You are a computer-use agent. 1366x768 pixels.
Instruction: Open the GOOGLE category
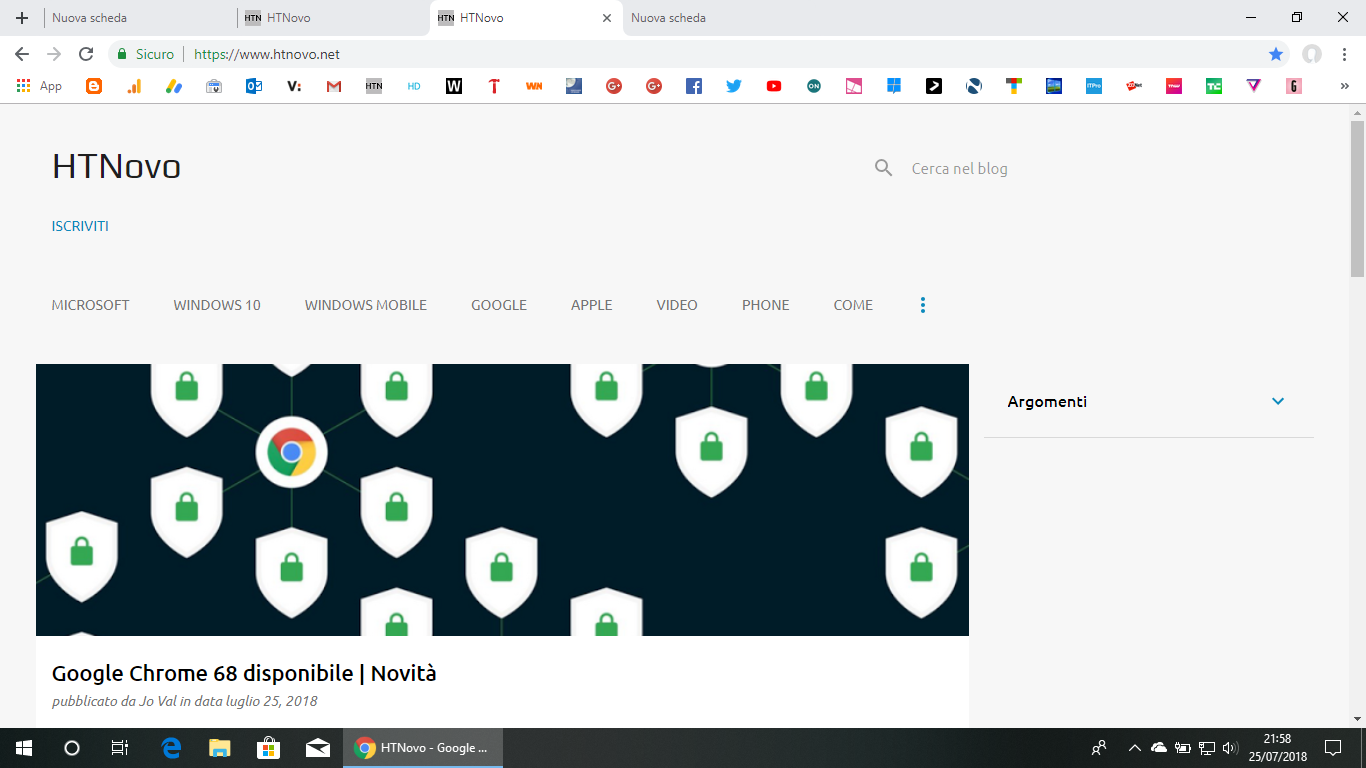pos(499,305)
